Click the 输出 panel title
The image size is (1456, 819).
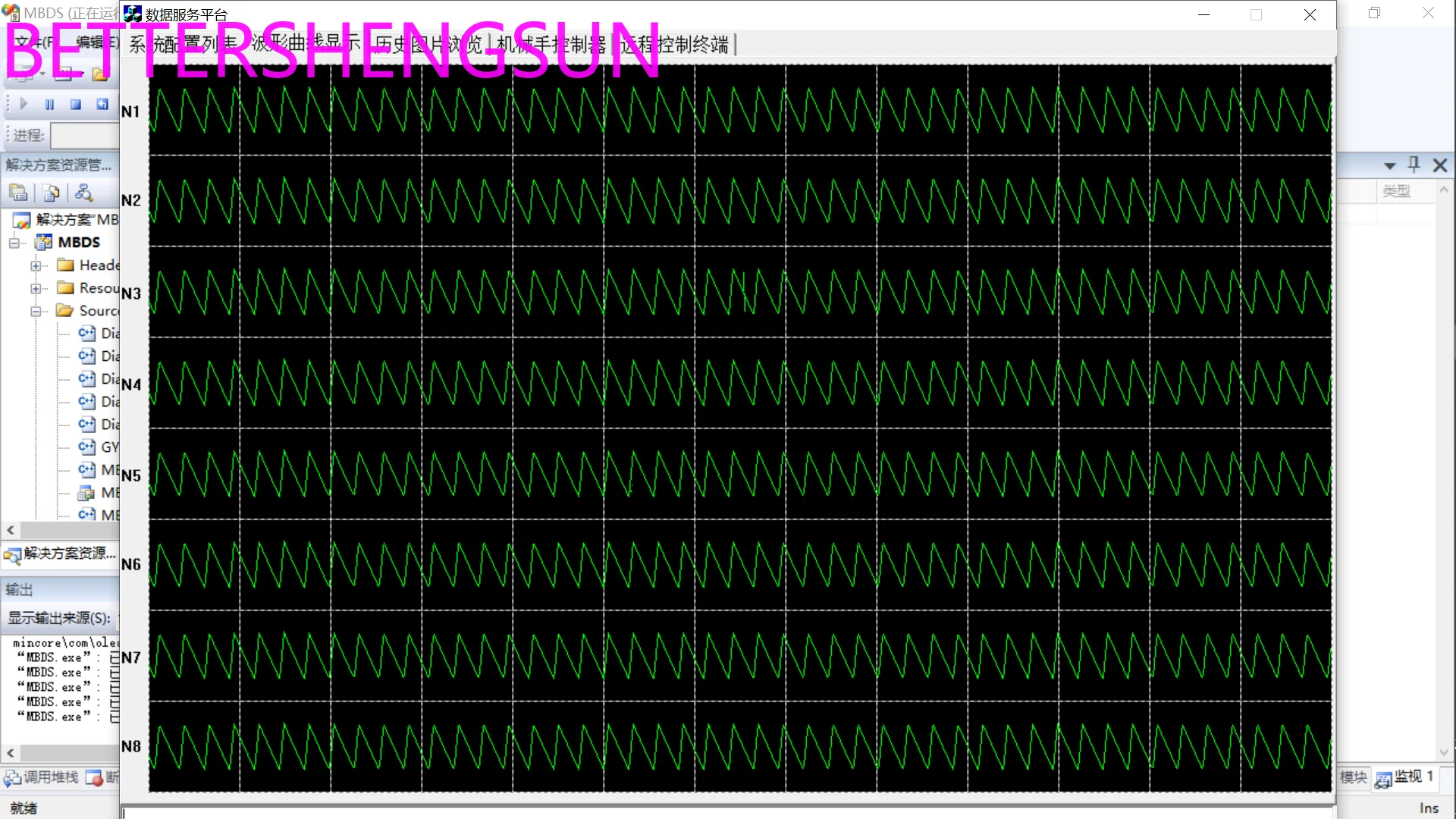[x=19, y=590]
